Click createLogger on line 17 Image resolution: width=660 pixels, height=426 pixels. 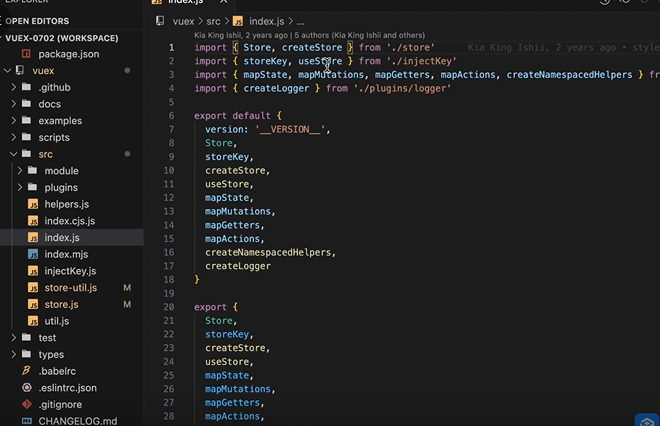pos(238,266)
